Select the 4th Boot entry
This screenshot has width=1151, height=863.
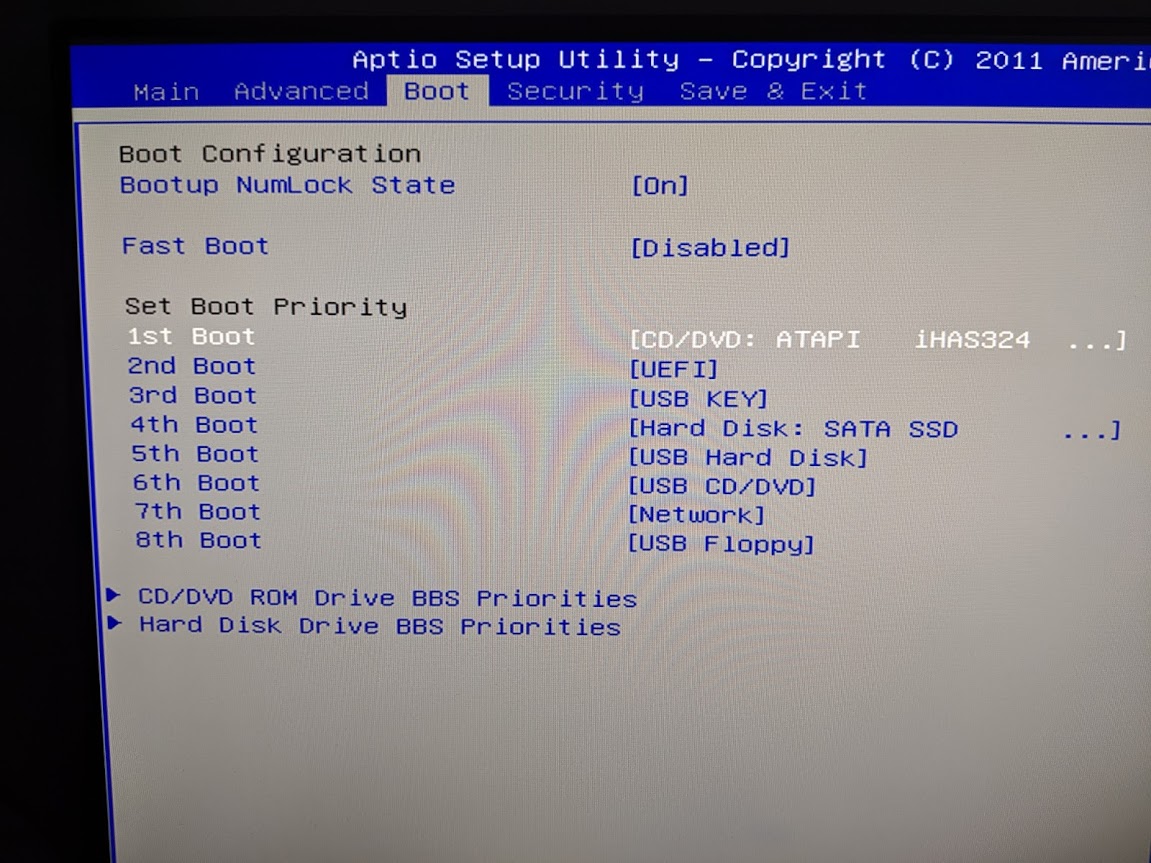[x=194, y=424]
